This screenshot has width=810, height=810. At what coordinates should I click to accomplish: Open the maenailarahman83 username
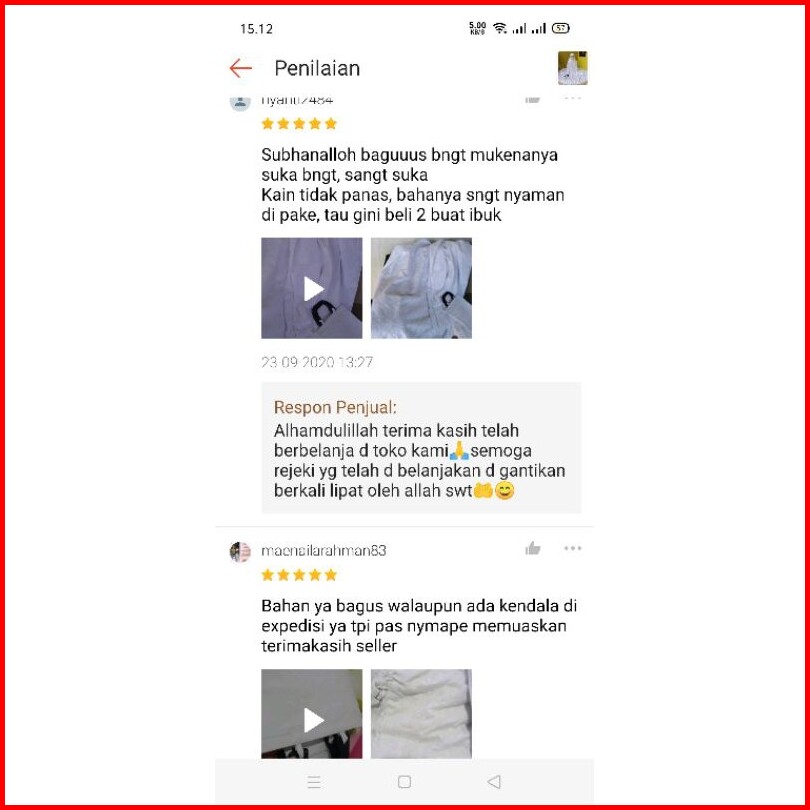[323, 551]
